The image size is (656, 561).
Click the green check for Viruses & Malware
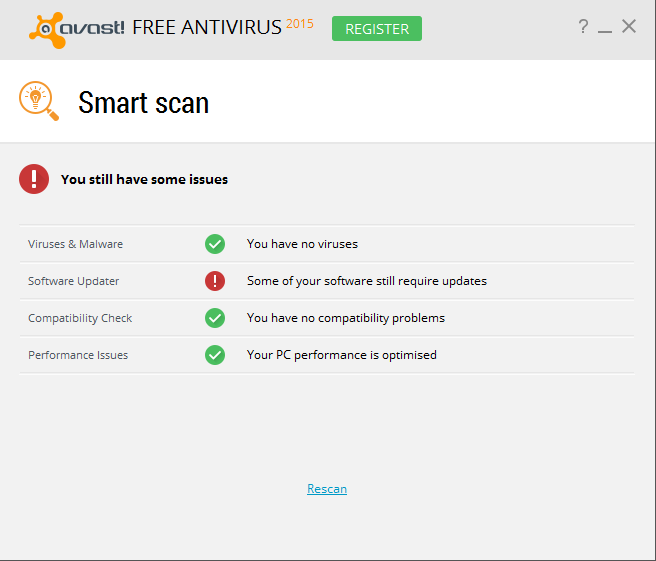215,244
